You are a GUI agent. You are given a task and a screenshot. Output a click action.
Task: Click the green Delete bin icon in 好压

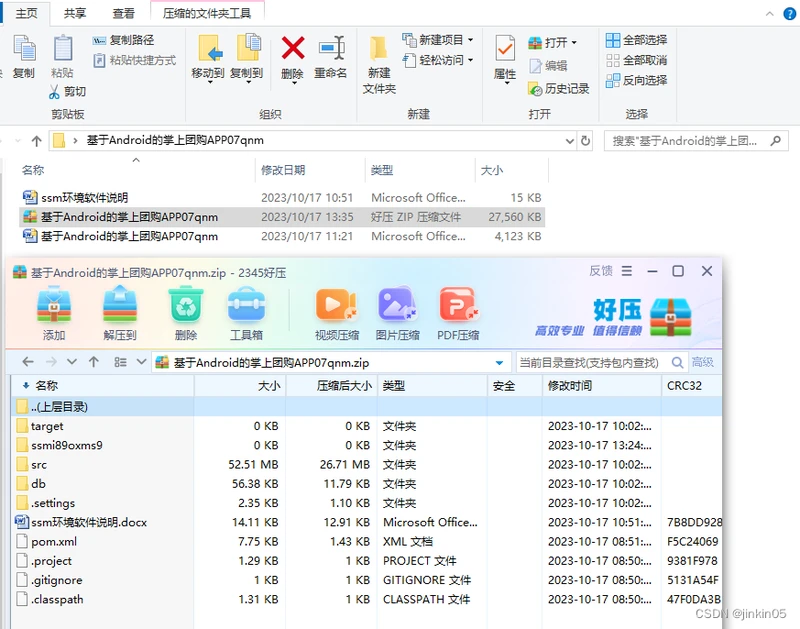pos(186,305)
